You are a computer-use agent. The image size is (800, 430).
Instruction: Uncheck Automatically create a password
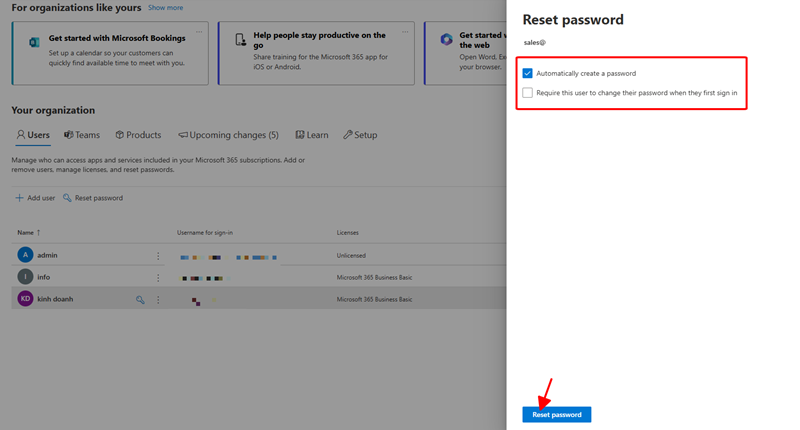coord(528,73)
